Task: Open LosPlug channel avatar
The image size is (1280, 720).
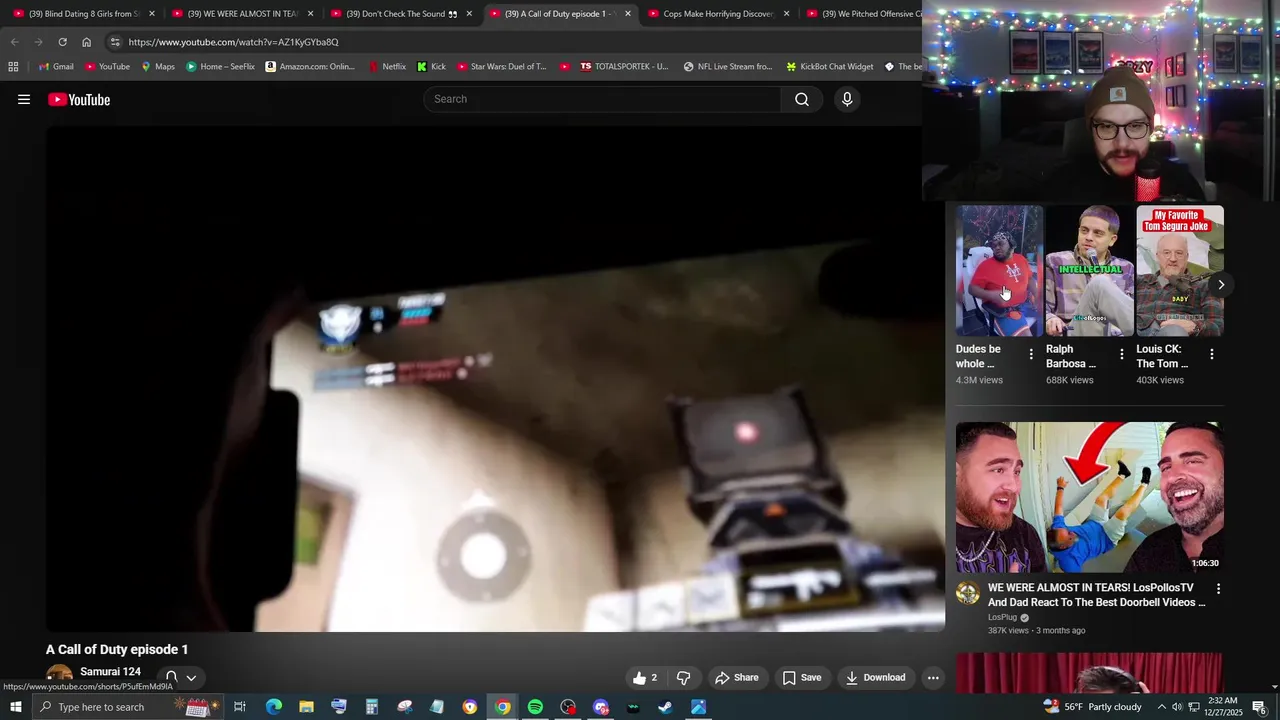Action: click(968, 593)
